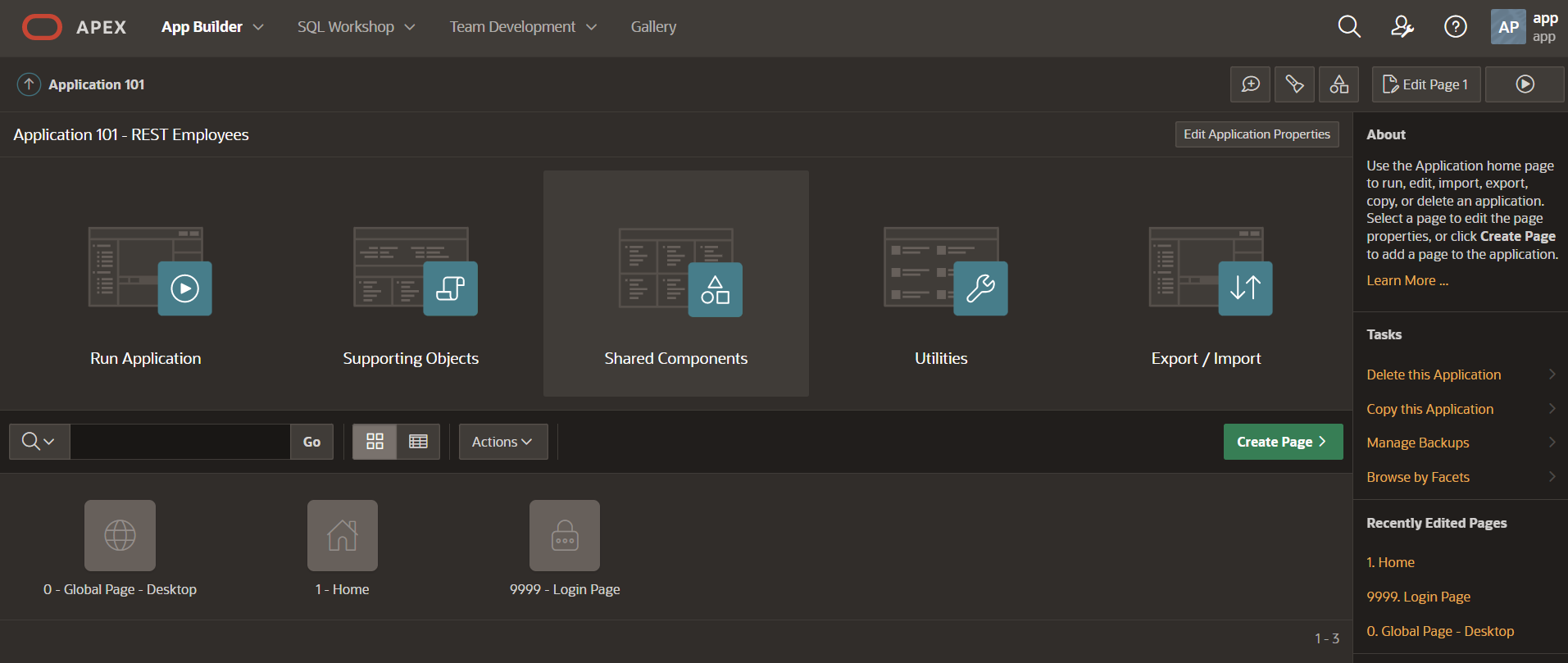
Task: Click the Application 101 breadcrumb text
Action: click(x=97, y=84)
